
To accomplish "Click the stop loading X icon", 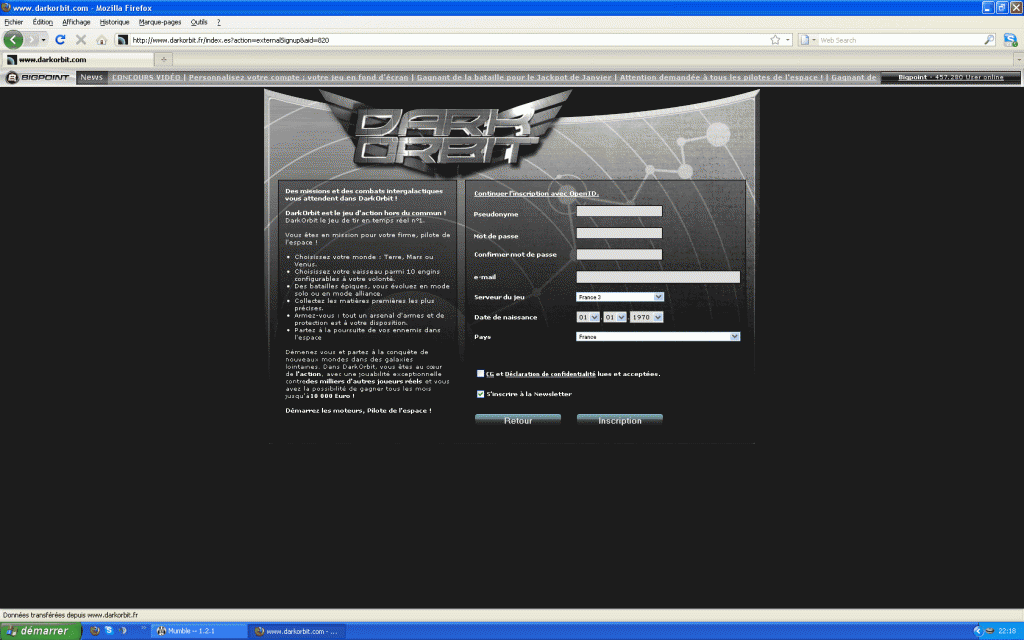I will pyautogui.click(x=81, y=40).
